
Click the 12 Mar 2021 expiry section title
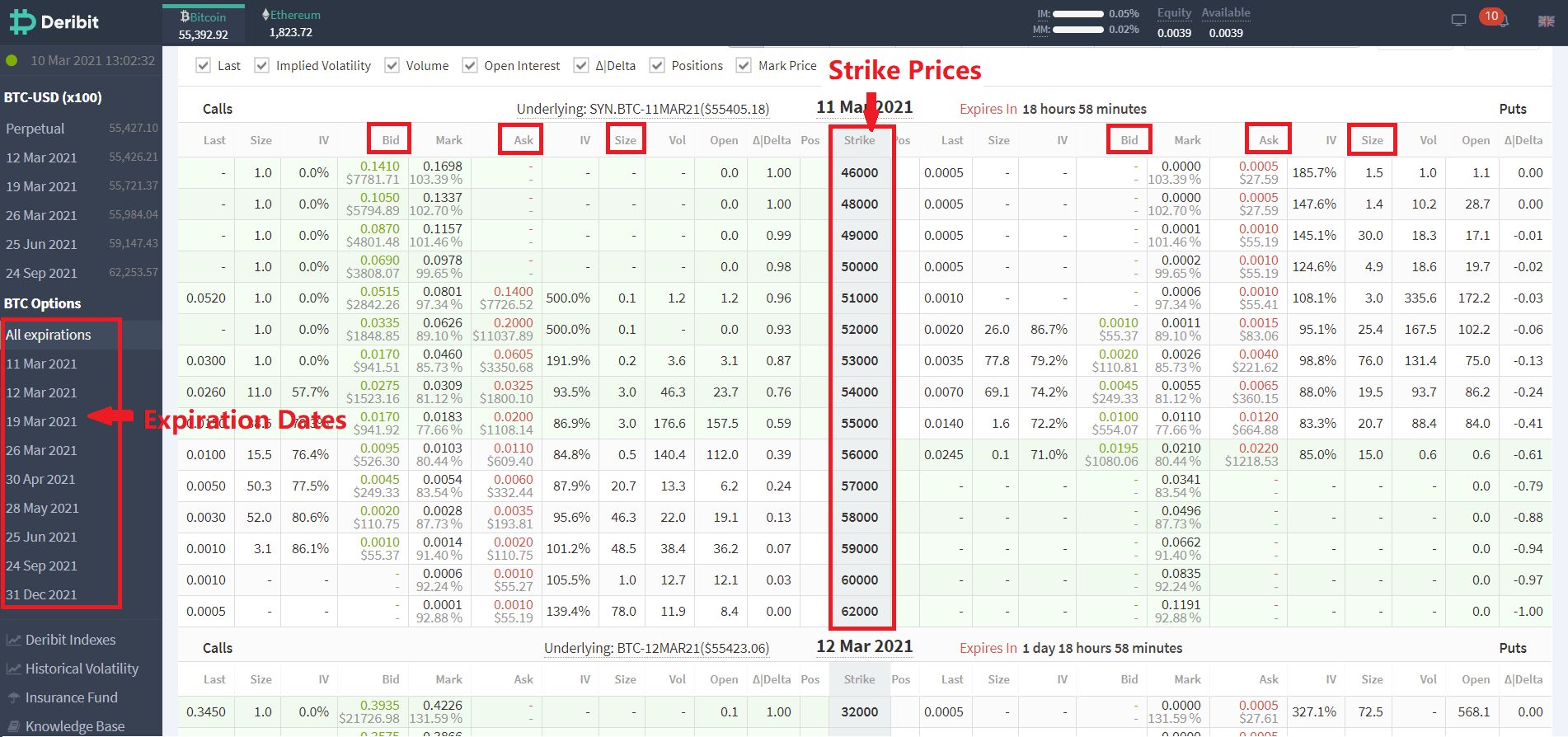point(865,646)
